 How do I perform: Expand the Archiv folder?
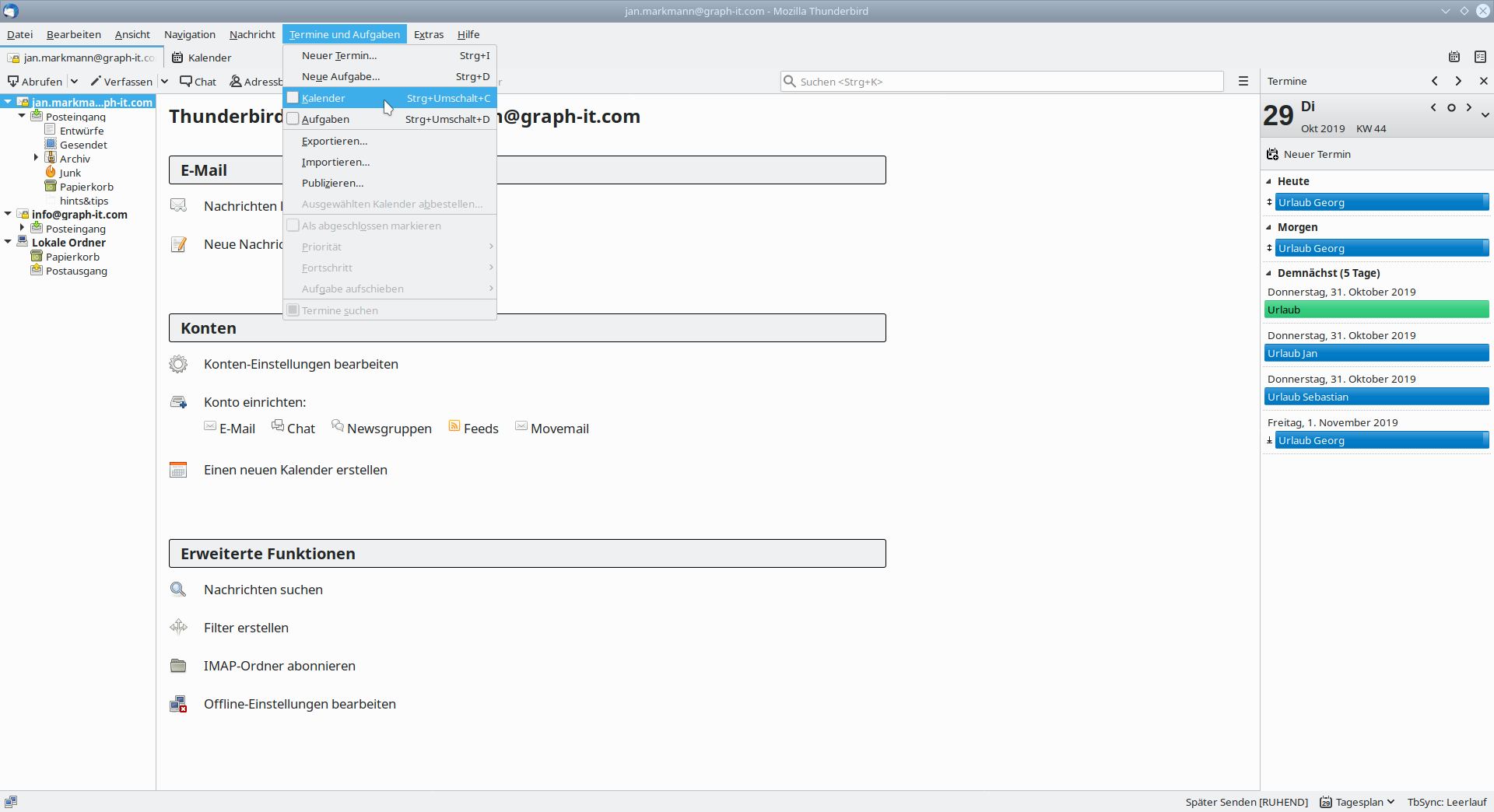pos(36,158)
